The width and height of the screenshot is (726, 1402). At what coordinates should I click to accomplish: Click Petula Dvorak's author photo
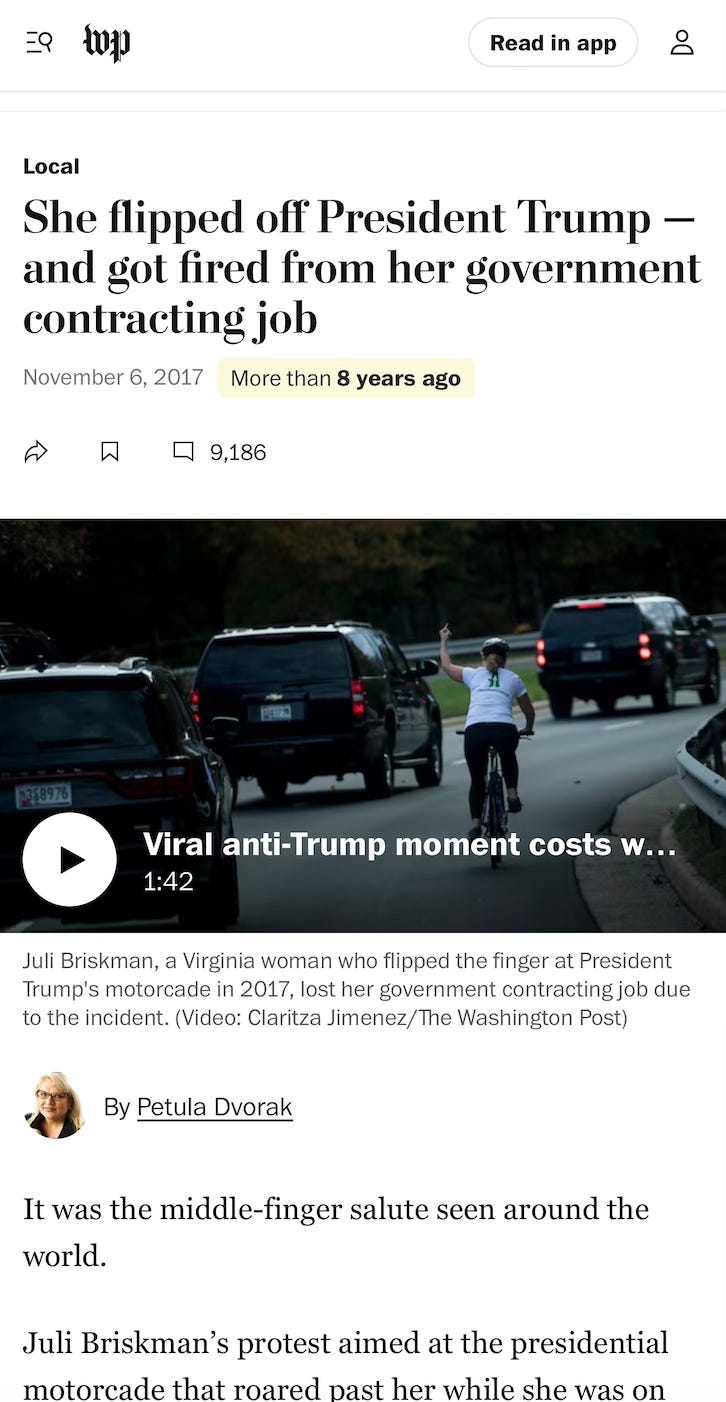[x=54, y=1106]
